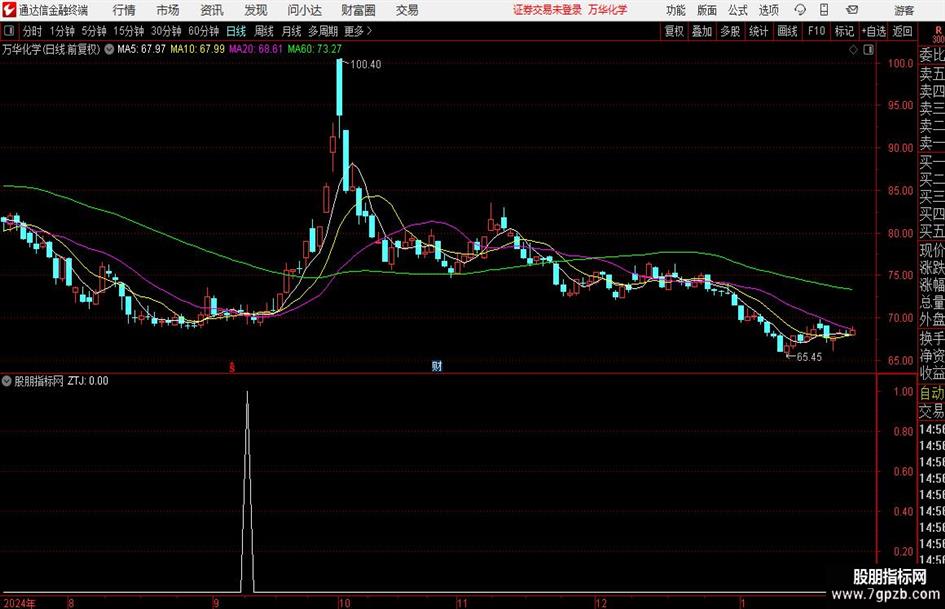Open the 版面 menu
945x609 pixels.
[x=706, y=10]
